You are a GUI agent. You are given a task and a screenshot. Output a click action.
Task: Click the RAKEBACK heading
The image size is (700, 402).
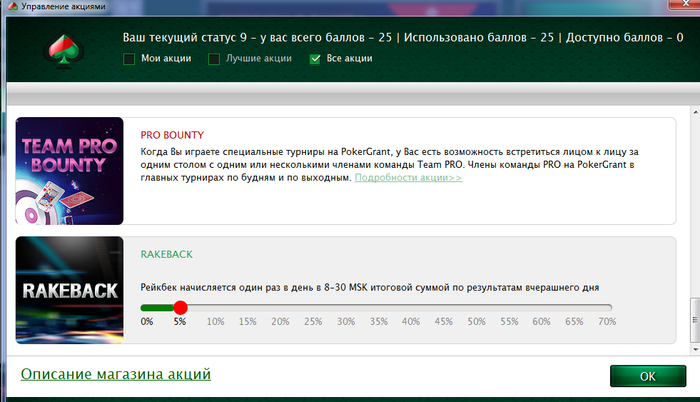click(x=167, y=254)
